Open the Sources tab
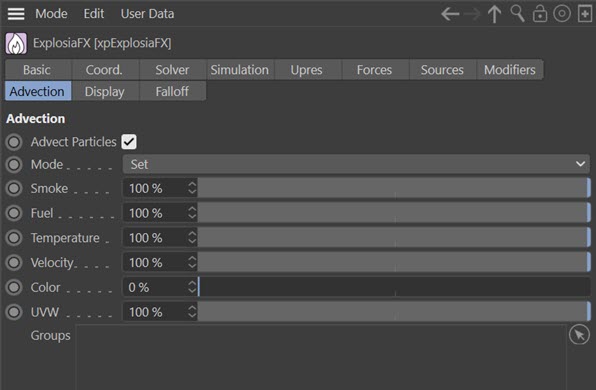 (x=443, y=70)
